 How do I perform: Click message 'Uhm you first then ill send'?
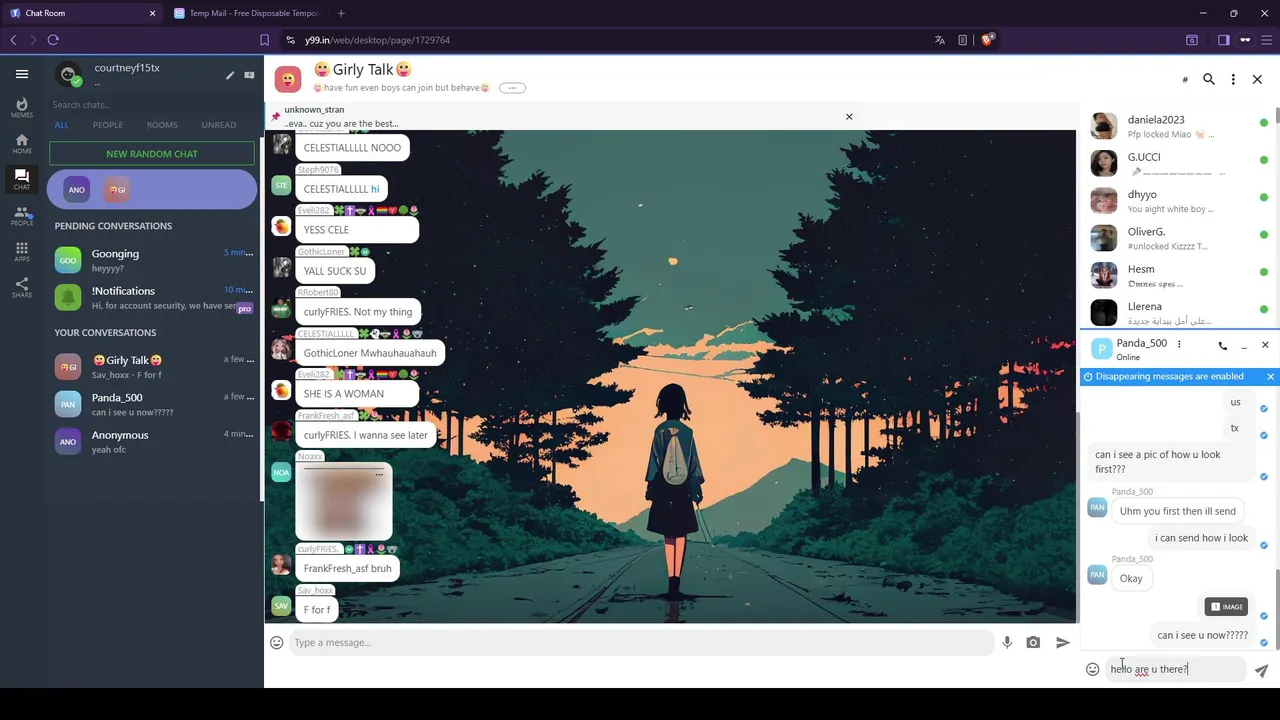click(1178, 511)
